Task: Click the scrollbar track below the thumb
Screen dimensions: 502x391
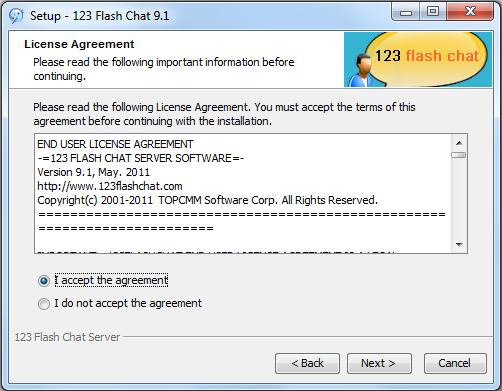Action: click(459, 198)
